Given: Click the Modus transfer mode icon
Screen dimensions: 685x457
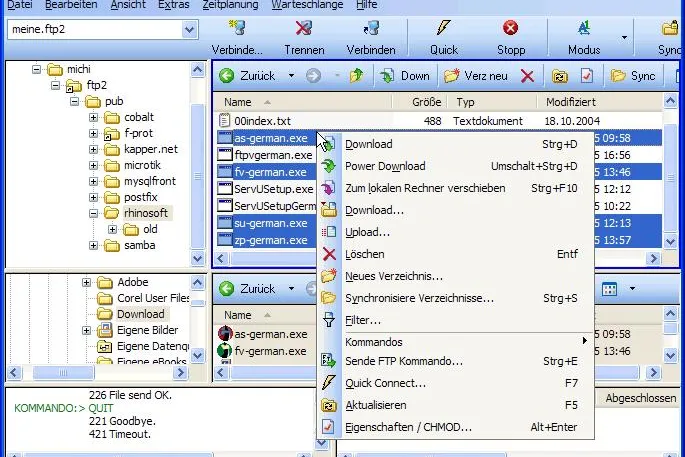Looking at the screenshot, I should coord(584,28).
